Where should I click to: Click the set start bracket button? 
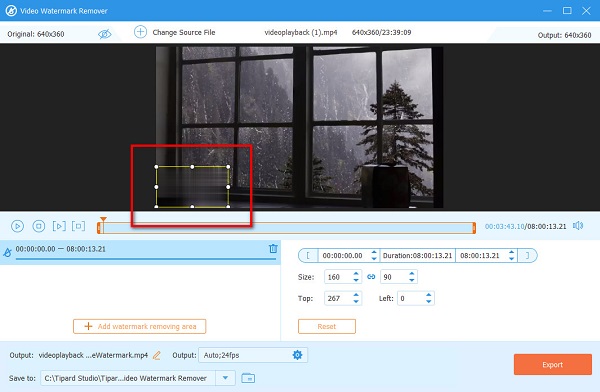coord(308,255)
